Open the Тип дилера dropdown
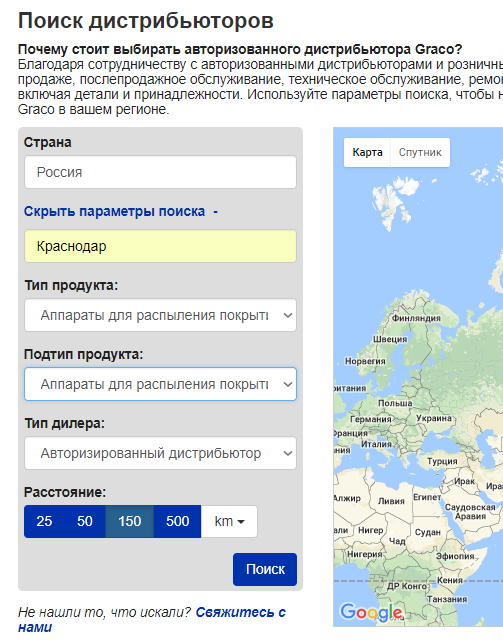 coord(160,453)
